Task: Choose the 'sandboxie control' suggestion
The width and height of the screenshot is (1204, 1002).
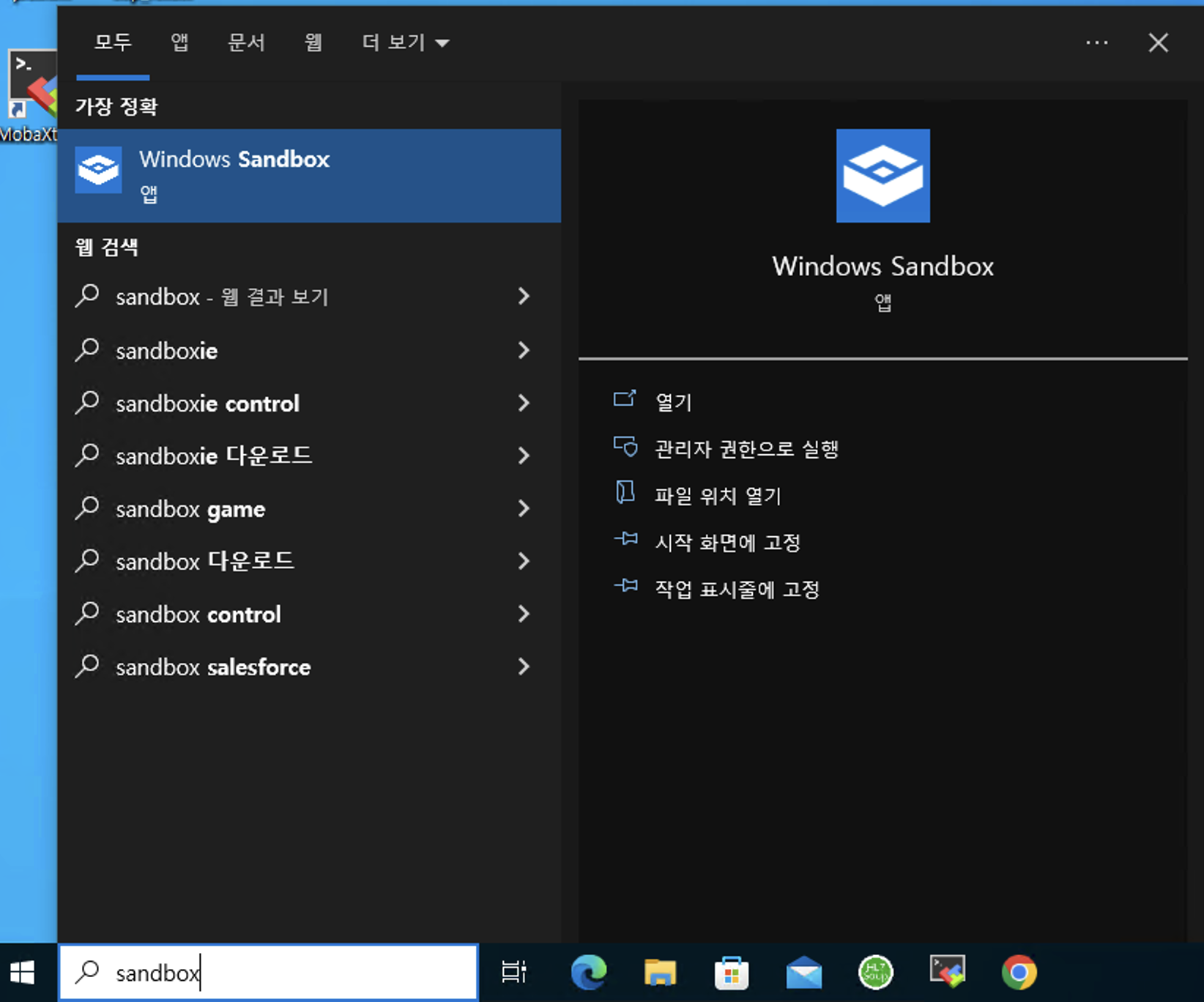Action: coord(309,403)
